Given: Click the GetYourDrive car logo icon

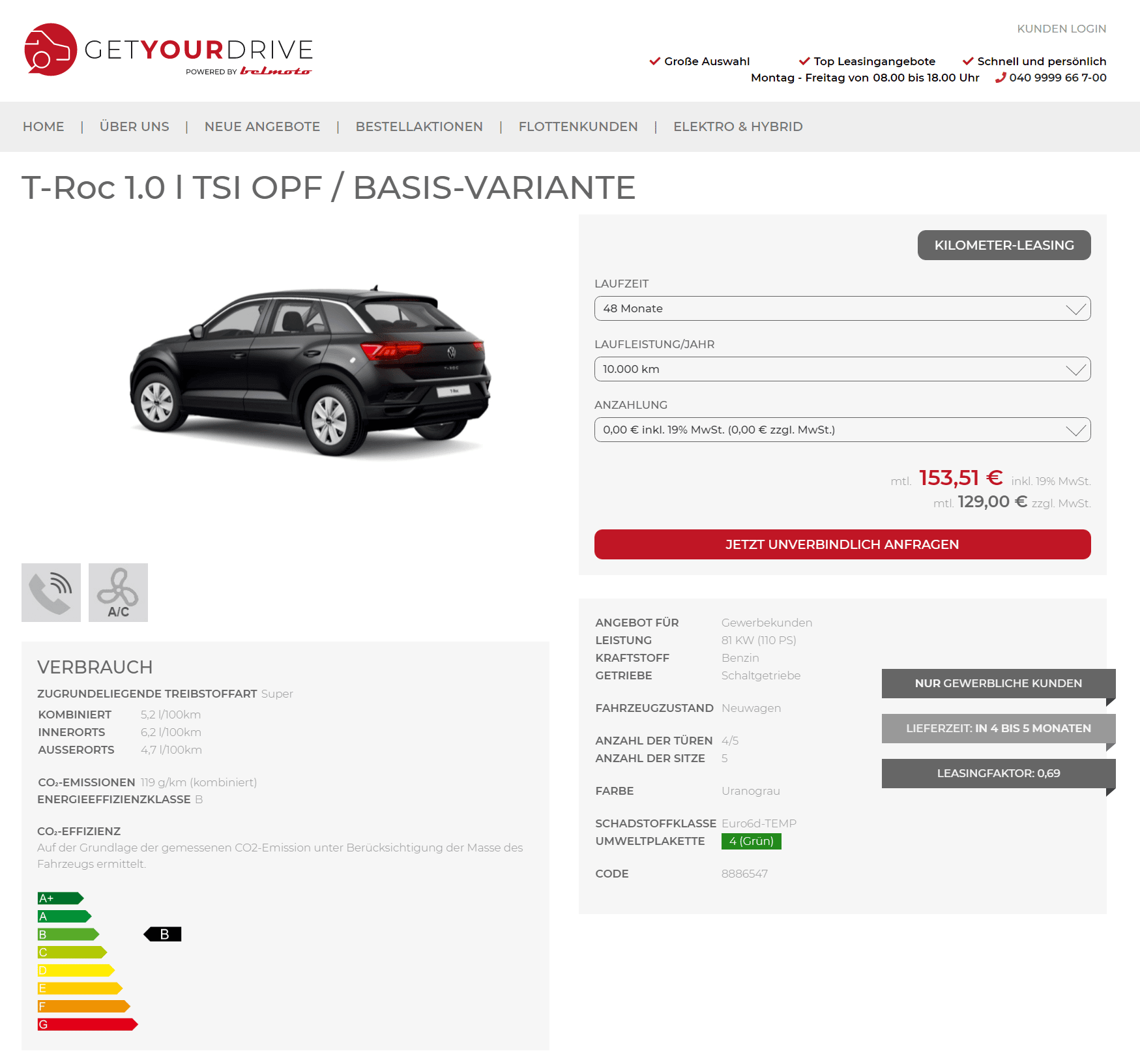Looking at the screenshot, I should [50, 50].
